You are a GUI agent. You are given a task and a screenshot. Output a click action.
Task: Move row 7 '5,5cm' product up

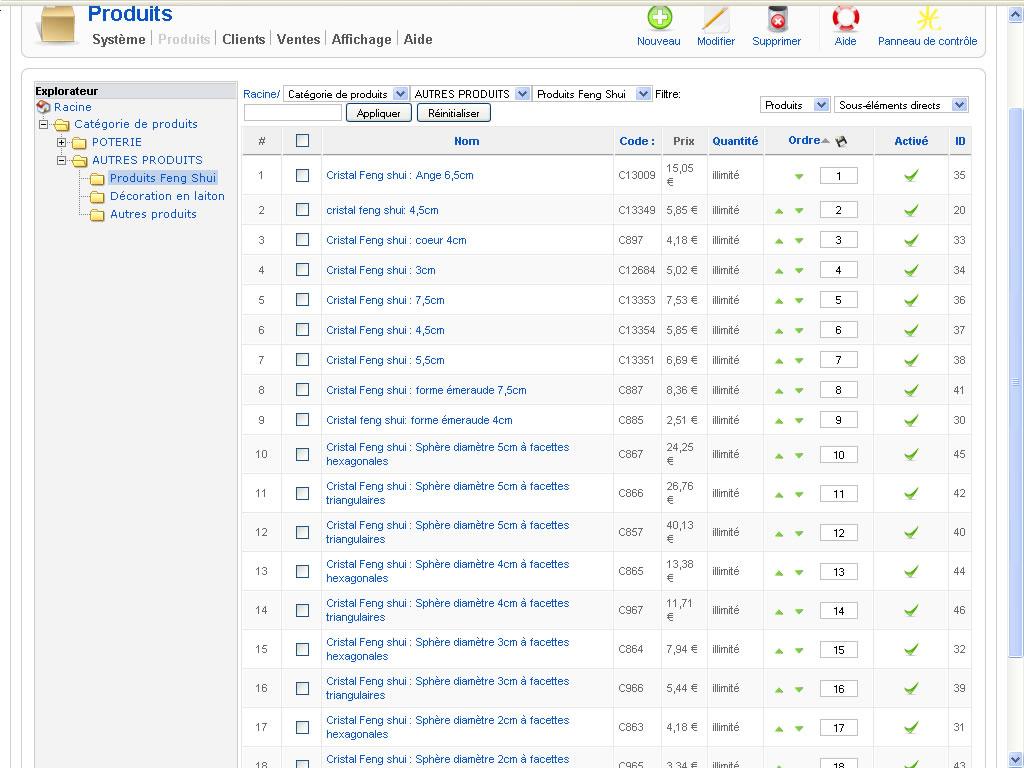[x=779, y=361]
